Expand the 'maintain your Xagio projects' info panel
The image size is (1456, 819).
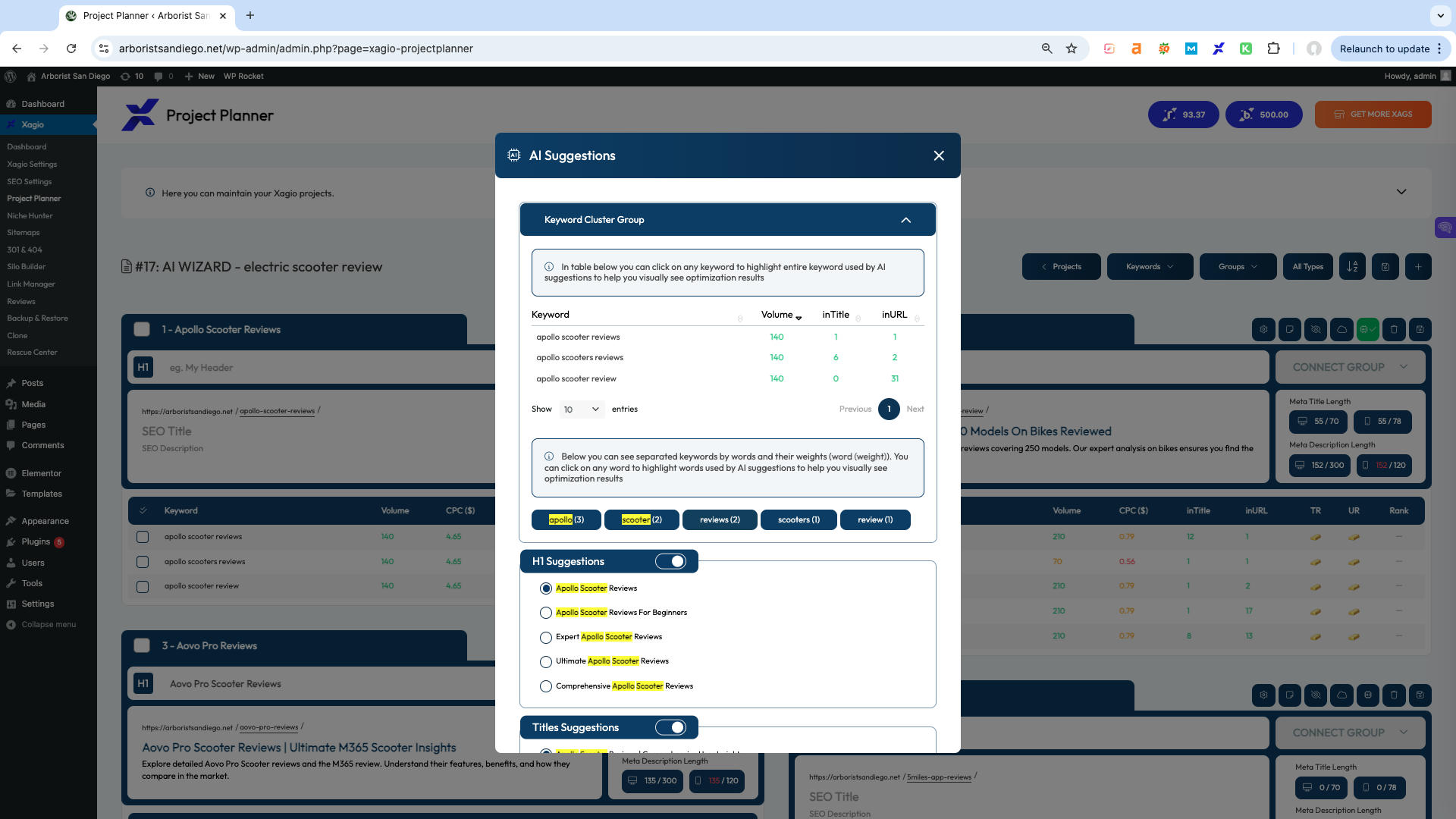pyautogui.click(x=1401, y=192)
